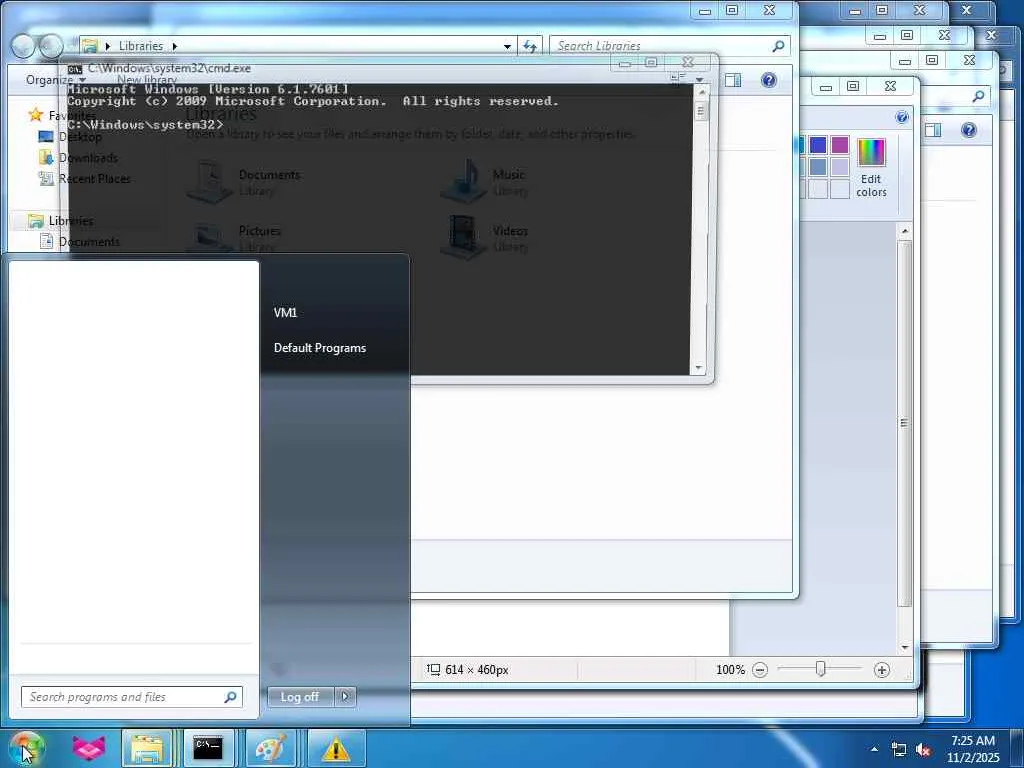Click the Start menu search magnifier
1024x768 pixels.
230,697
